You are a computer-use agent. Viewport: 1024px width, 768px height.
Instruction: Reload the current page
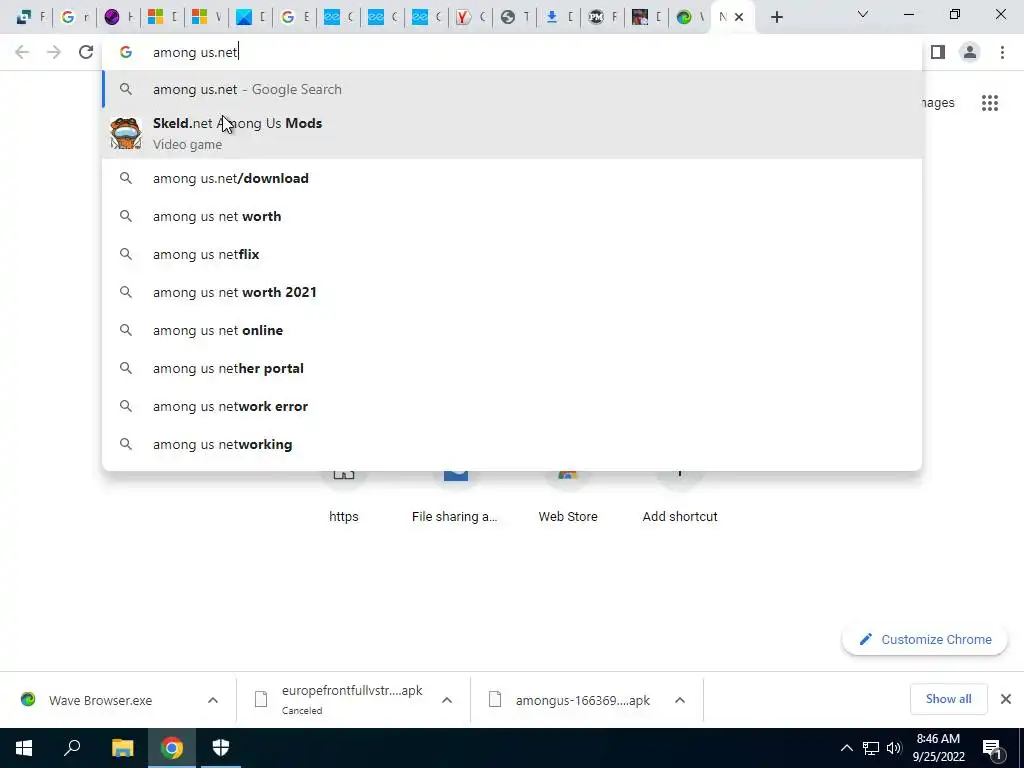coord(86,52)
